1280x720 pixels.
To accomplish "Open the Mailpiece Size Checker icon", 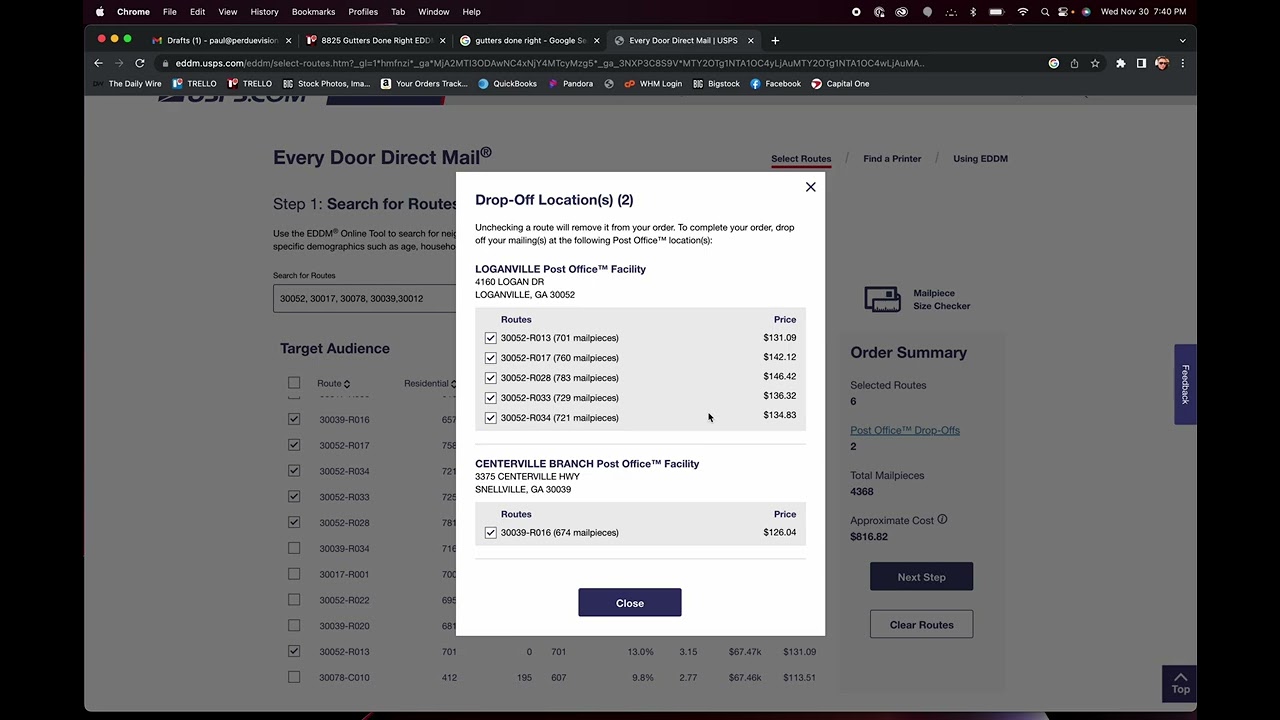I will (x=882, y=300).
